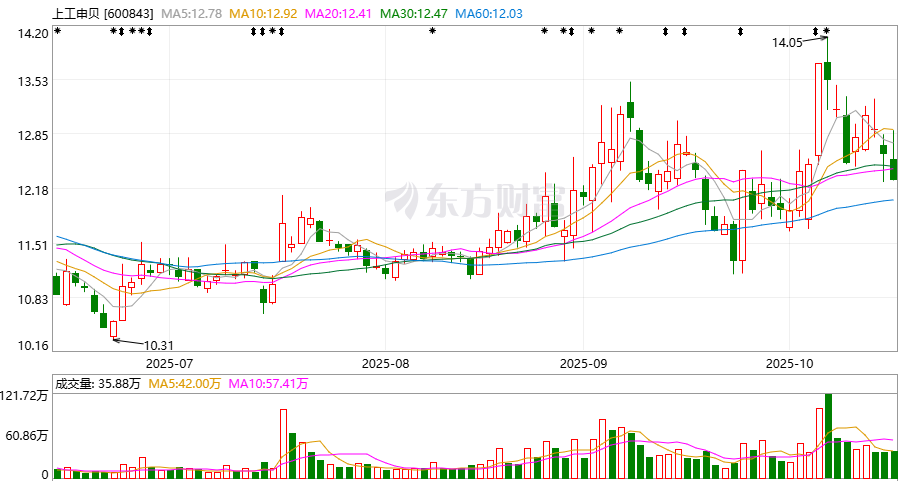Click the asterisk event marker above the 14.05 peak
907x481 pixels.
click(827, 31)
